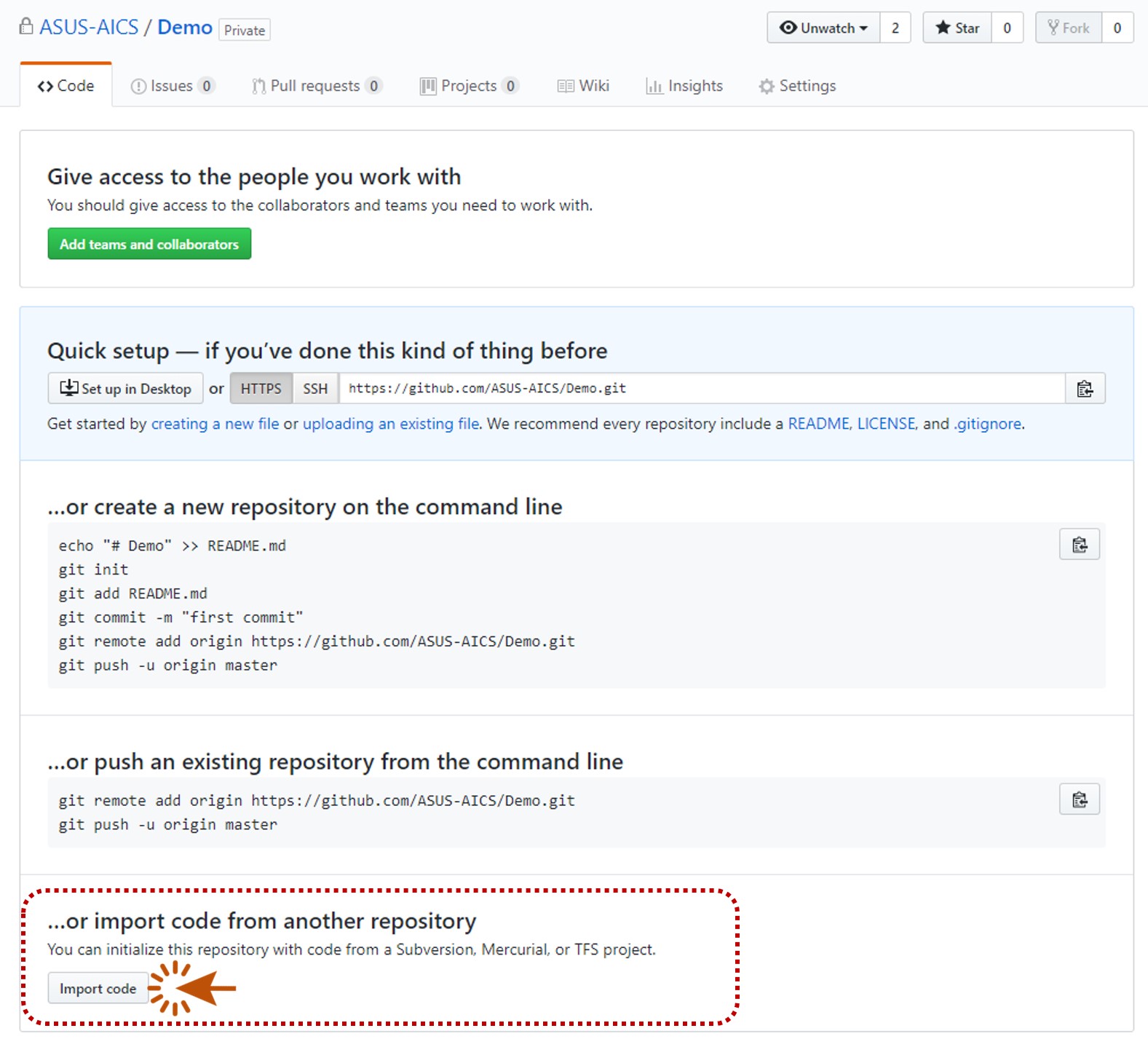Click the eye icon in the Unwatch button

(x=788, y=28)
